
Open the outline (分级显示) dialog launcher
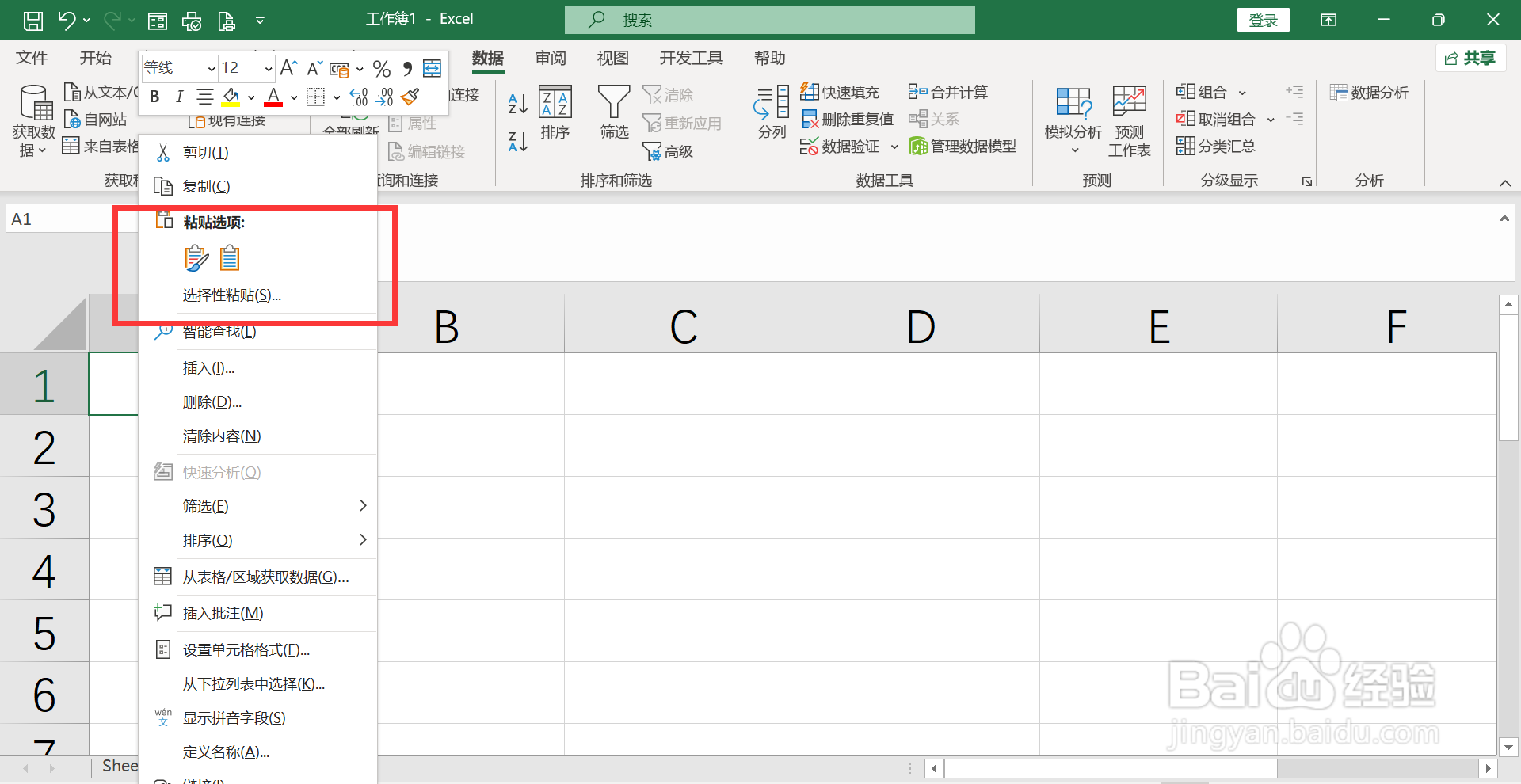pyautogui.click(x=1306, y=181)
